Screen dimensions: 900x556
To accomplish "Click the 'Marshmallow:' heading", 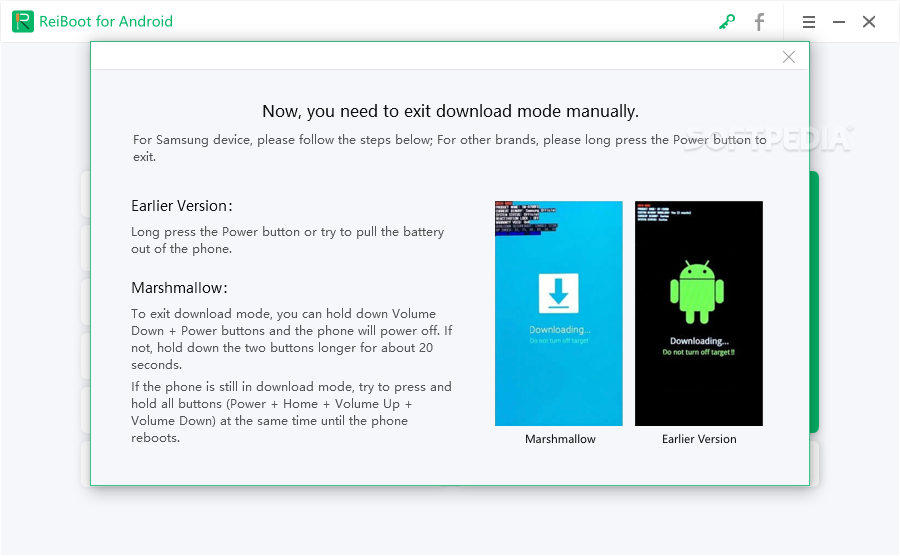I will click(179, 288).
